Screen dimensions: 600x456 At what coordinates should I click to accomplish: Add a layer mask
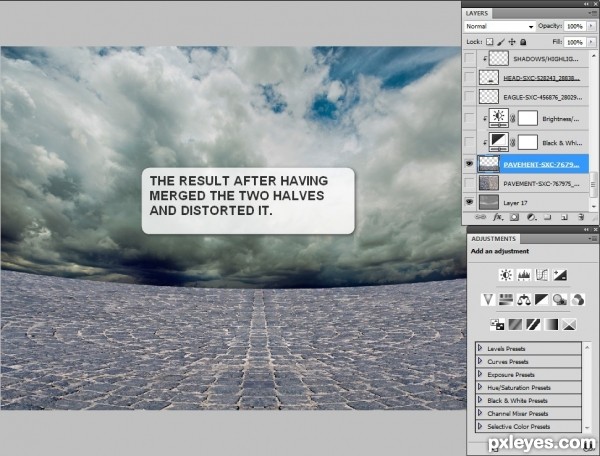(x=514, y=217)
